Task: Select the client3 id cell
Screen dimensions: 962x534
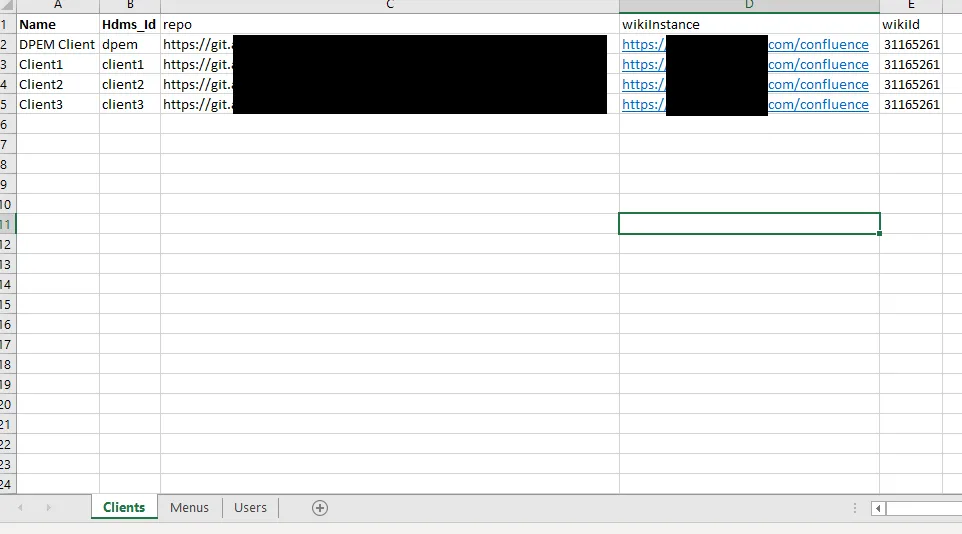Action: [x=130, y=104]
